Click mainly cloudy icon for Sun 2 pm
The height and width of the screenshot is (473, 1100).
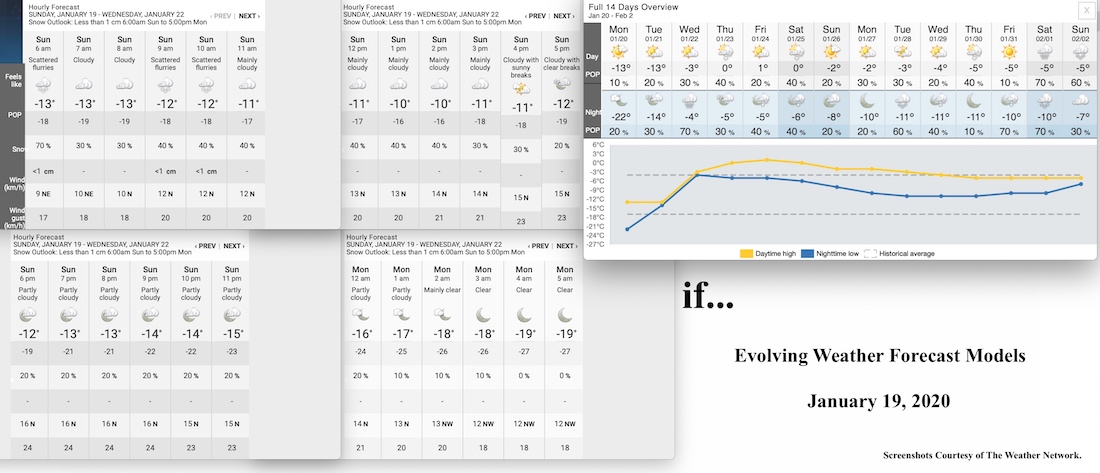439,85
